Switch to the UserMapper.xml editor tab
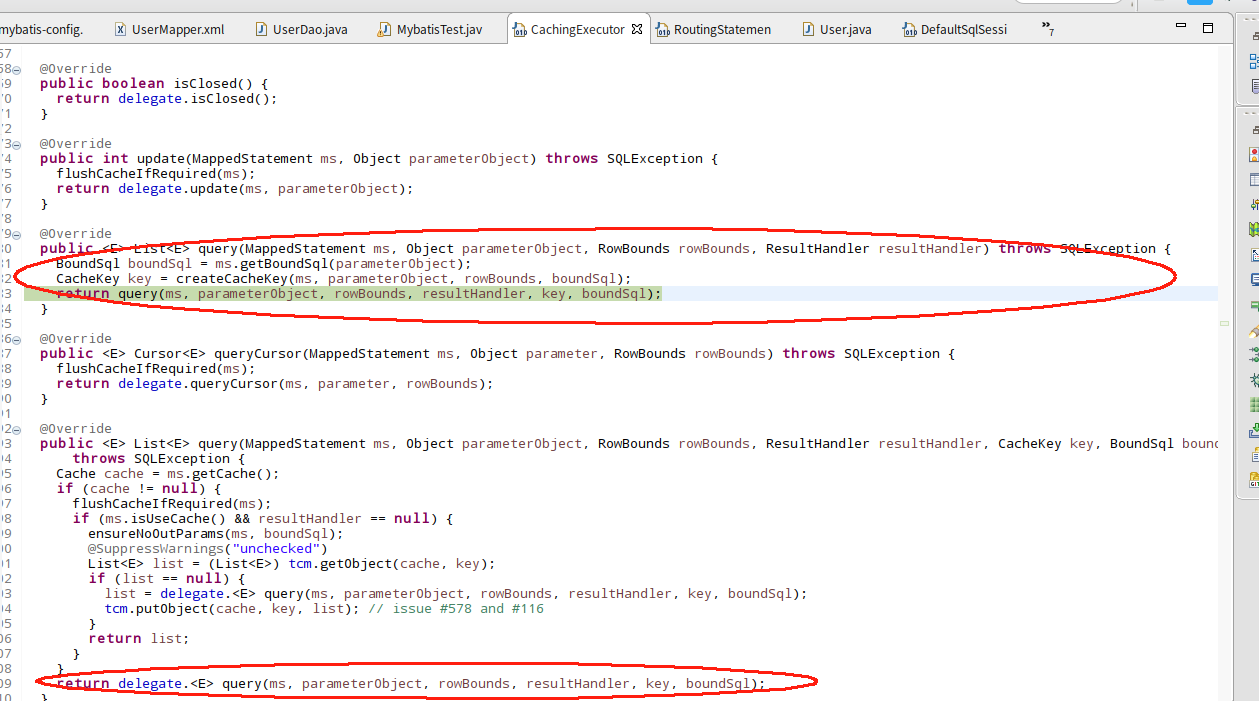 pos(169,29)
